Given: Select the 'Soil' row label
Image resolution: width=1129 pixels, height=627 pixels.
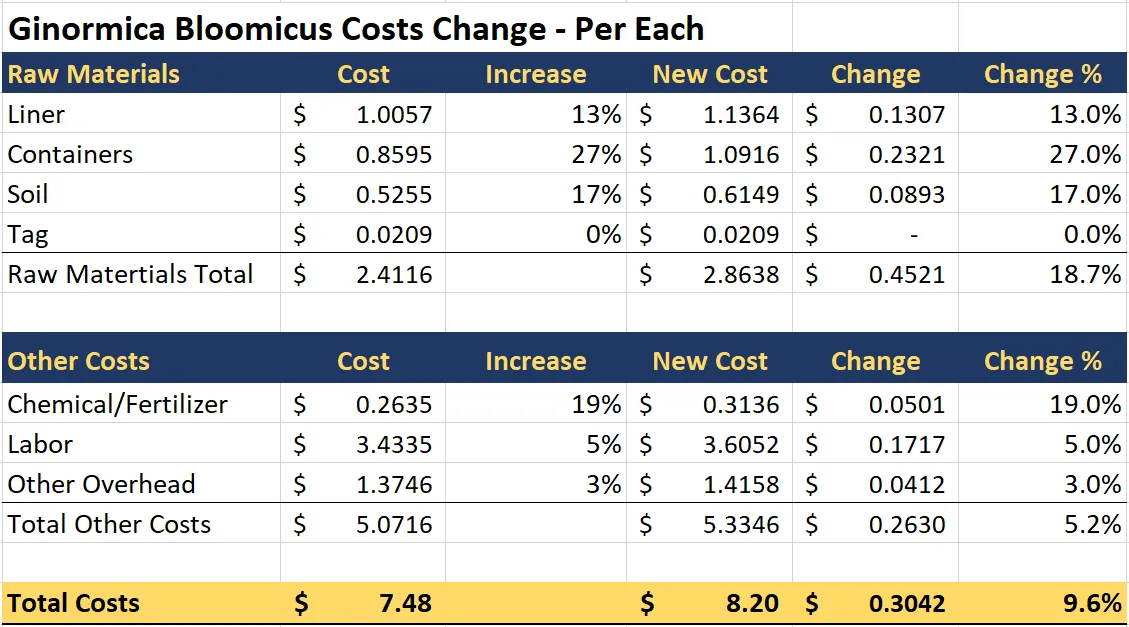Looking at the screenshot, I should (27, 194).
